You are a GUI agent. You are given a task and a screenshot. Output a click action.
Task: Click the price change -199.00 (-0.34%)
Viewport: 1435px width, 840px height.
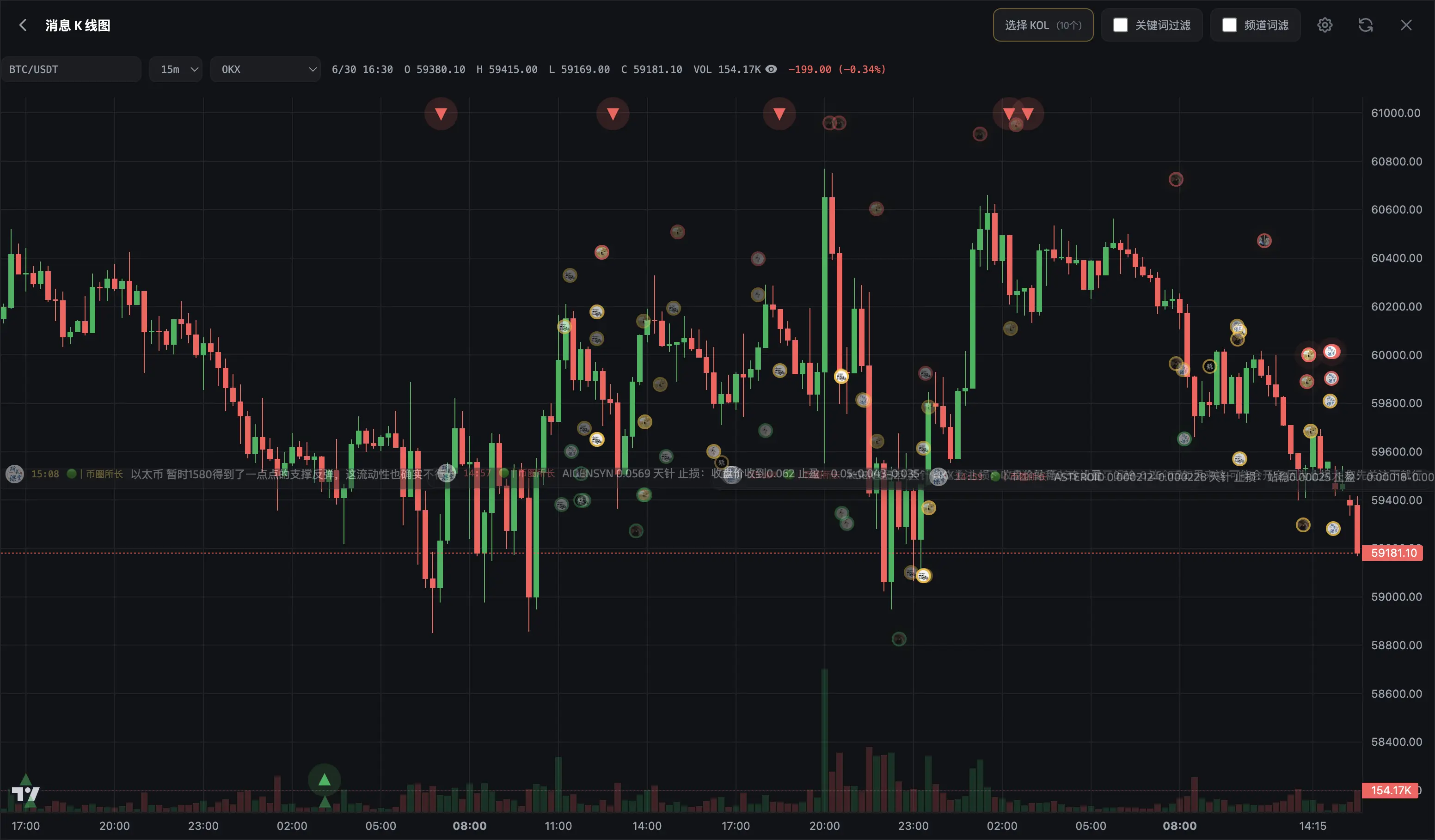coord(836,69)
